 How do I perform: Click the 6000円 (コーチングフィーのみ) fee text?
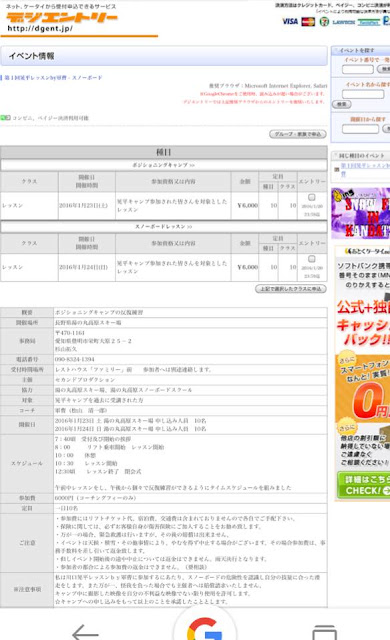click(x=95, y=498)
